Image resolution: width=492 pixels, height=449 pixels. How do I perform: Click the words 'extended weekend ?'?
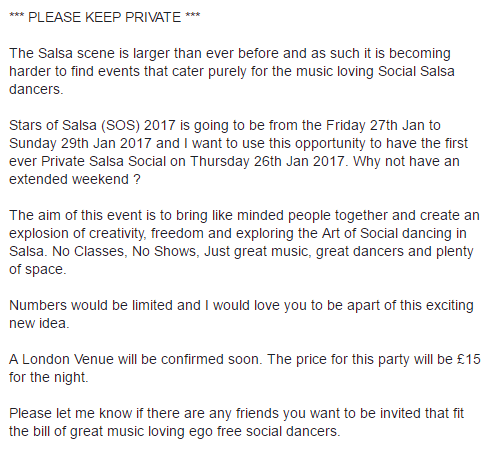pyautogui.click(x=75, y=179)
